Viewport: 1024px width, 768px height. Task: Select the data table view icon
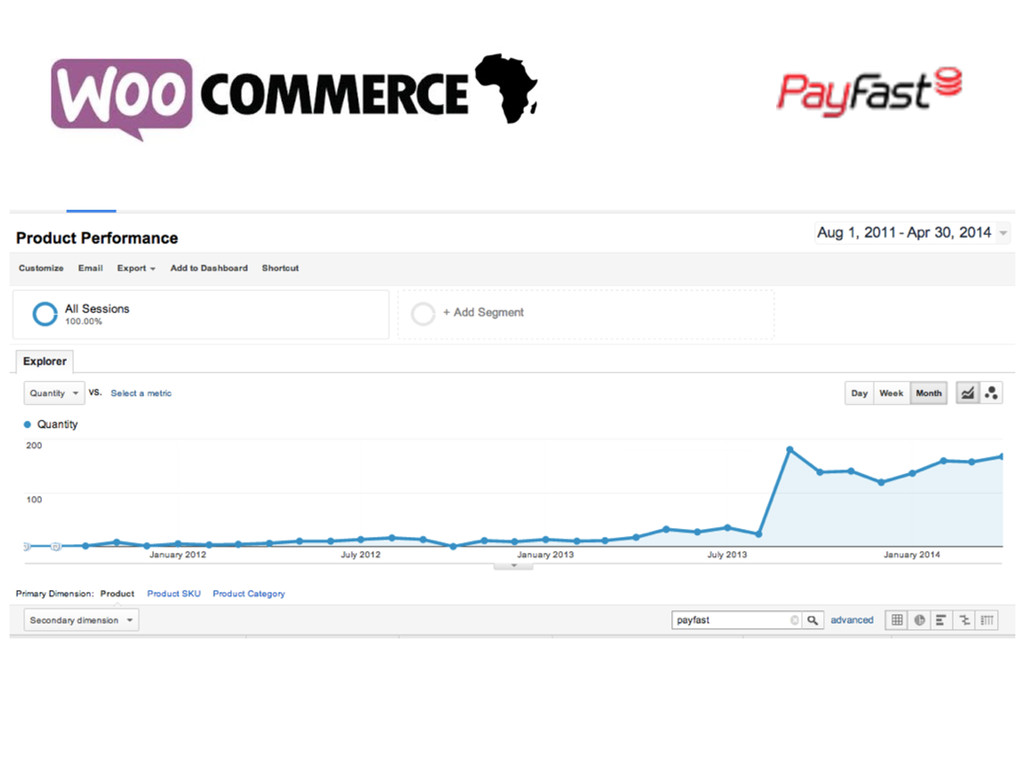(x=897, y=620)
